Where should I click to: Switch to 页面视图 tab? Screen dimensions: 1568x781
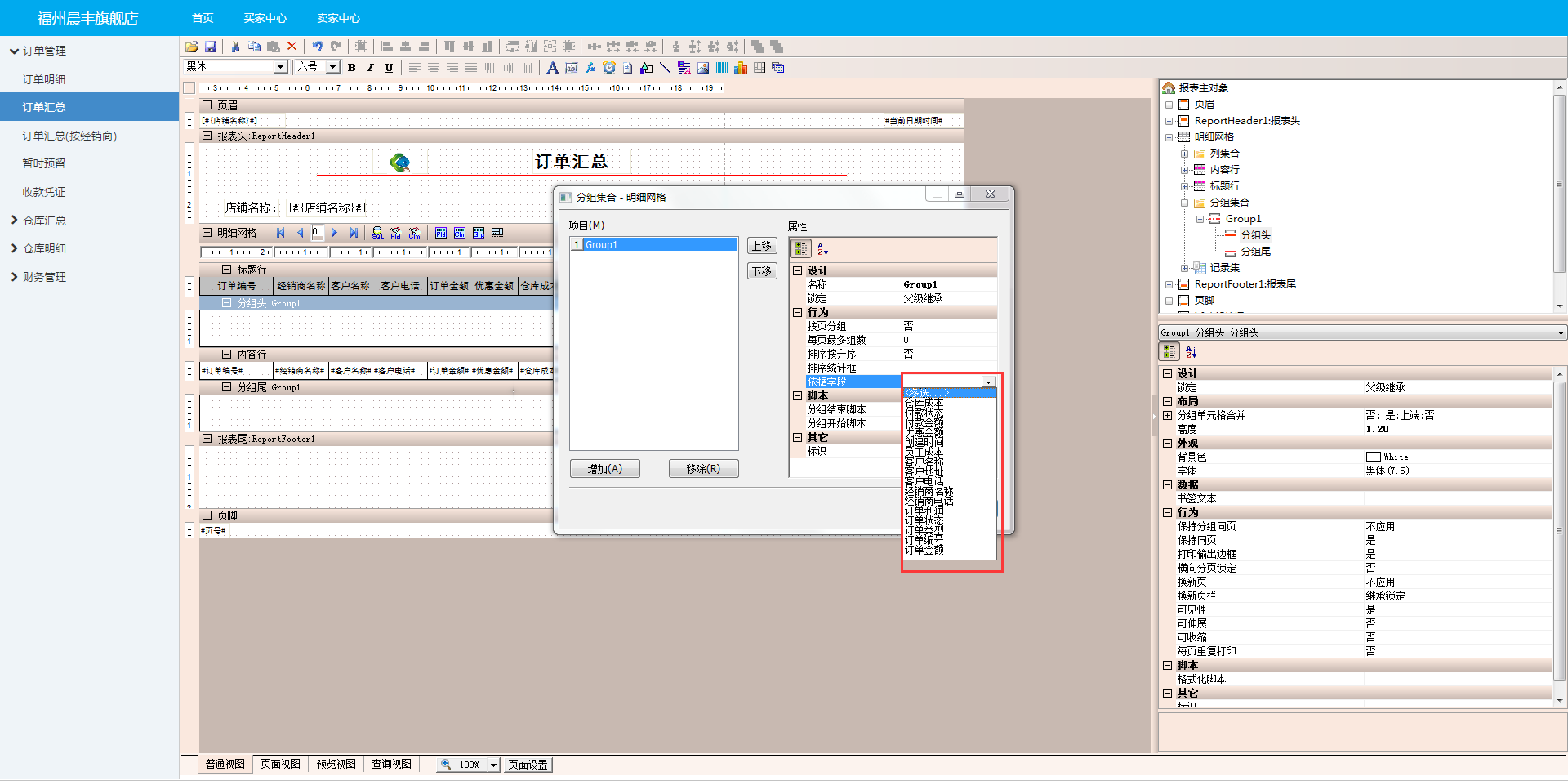(x=280, y=765)
